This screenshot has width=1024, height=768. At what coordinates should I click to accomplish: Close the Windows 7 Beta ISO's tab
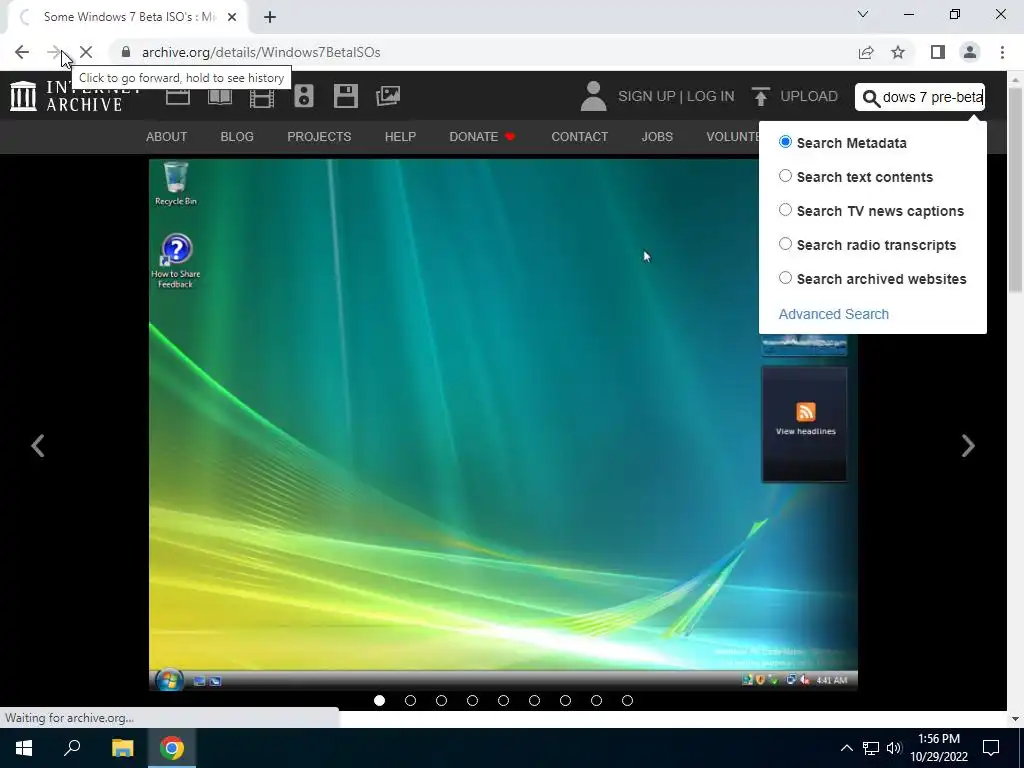click(232, 17)
